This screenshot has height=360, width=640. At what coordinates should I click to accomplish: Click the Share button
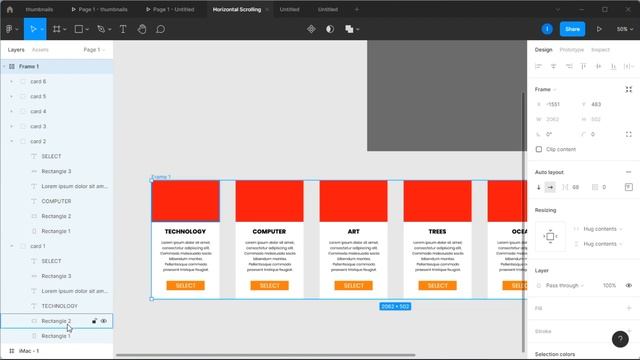(x=572, y=29)
